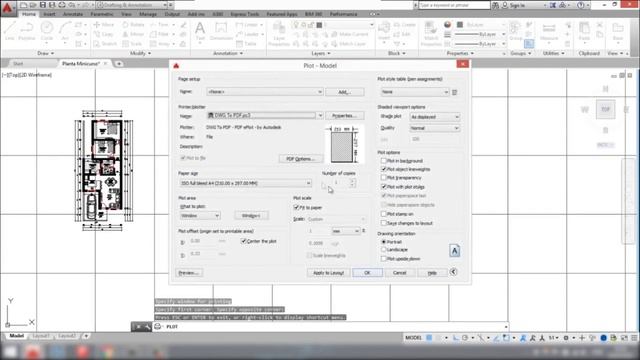Select the Dimension tool
This screenshot has height=360, width=640.
221,31
